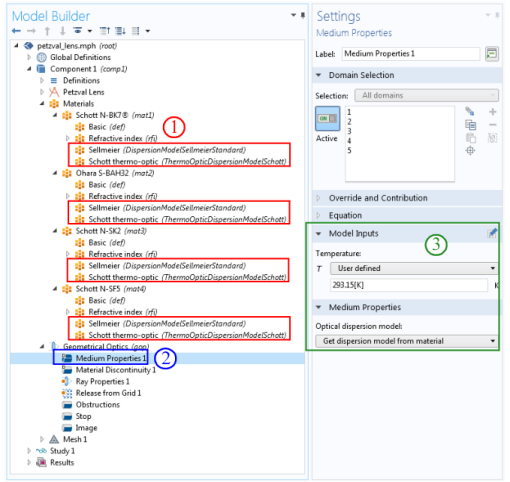Click the temperature value input field
This screenshot has height=482, width=510.
pos(409,285)
